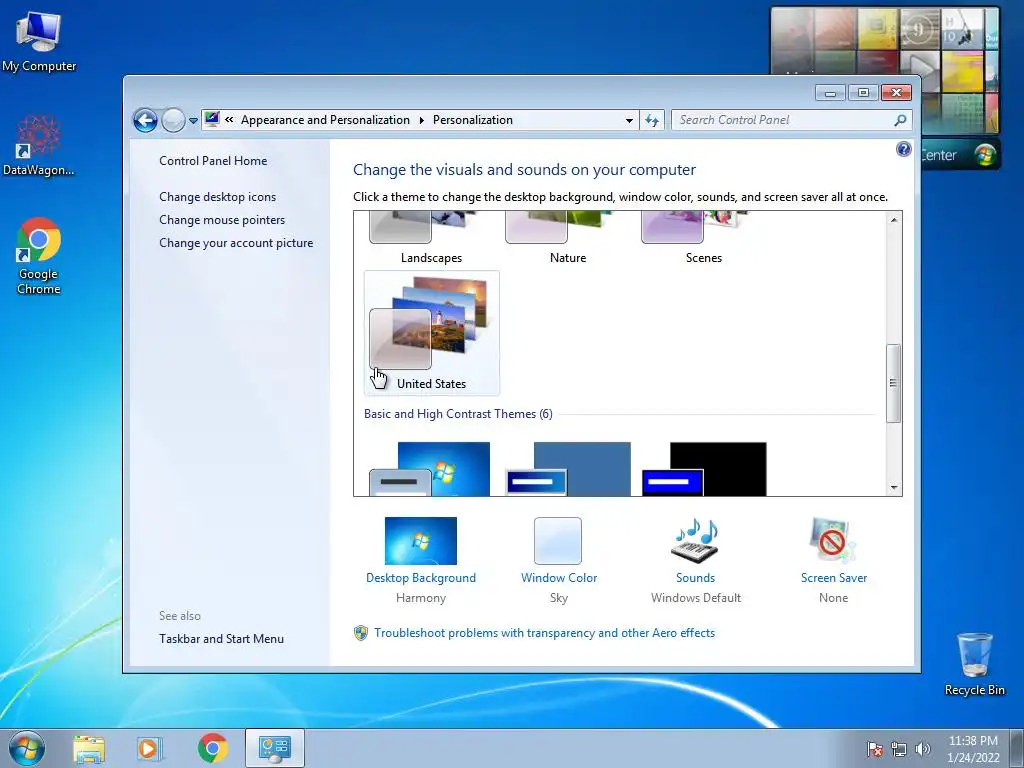
Task: Select the Landscapes theme
Action: click(431, 238)
